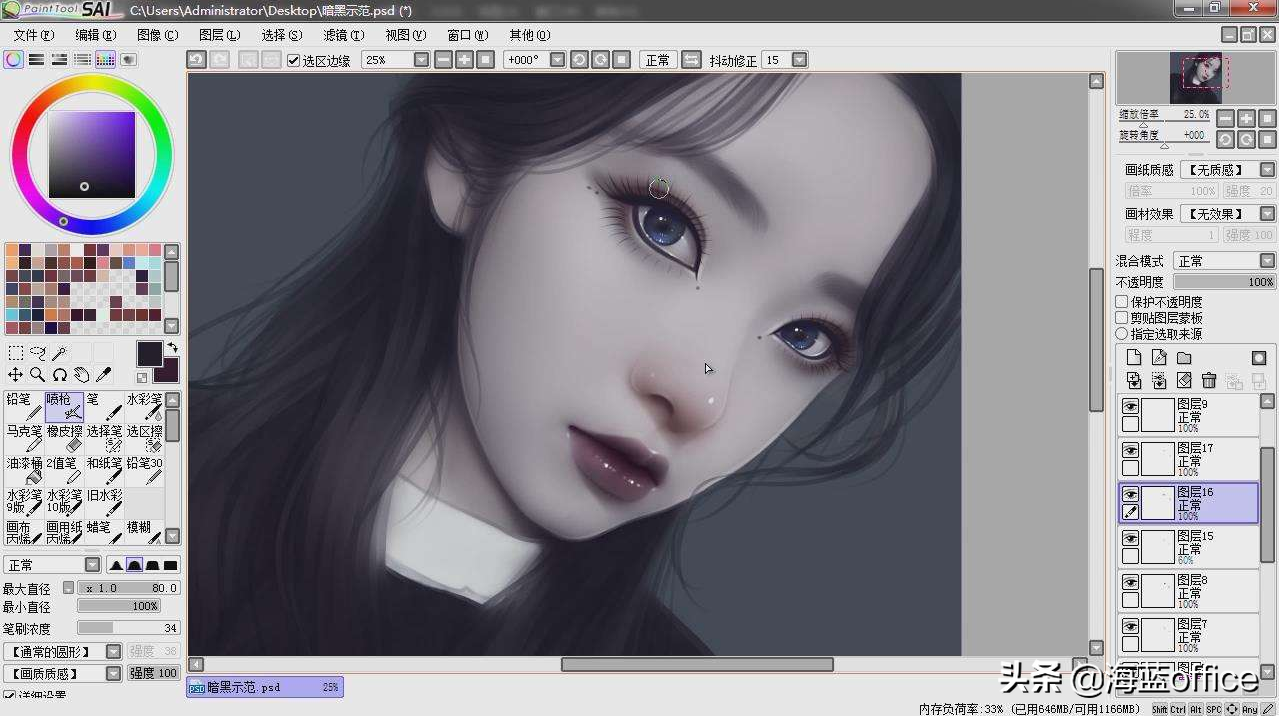Activate the zoom magnifier tool
Image resolution: width=1279 pixels, height=716 pixels.
[38, 375]
